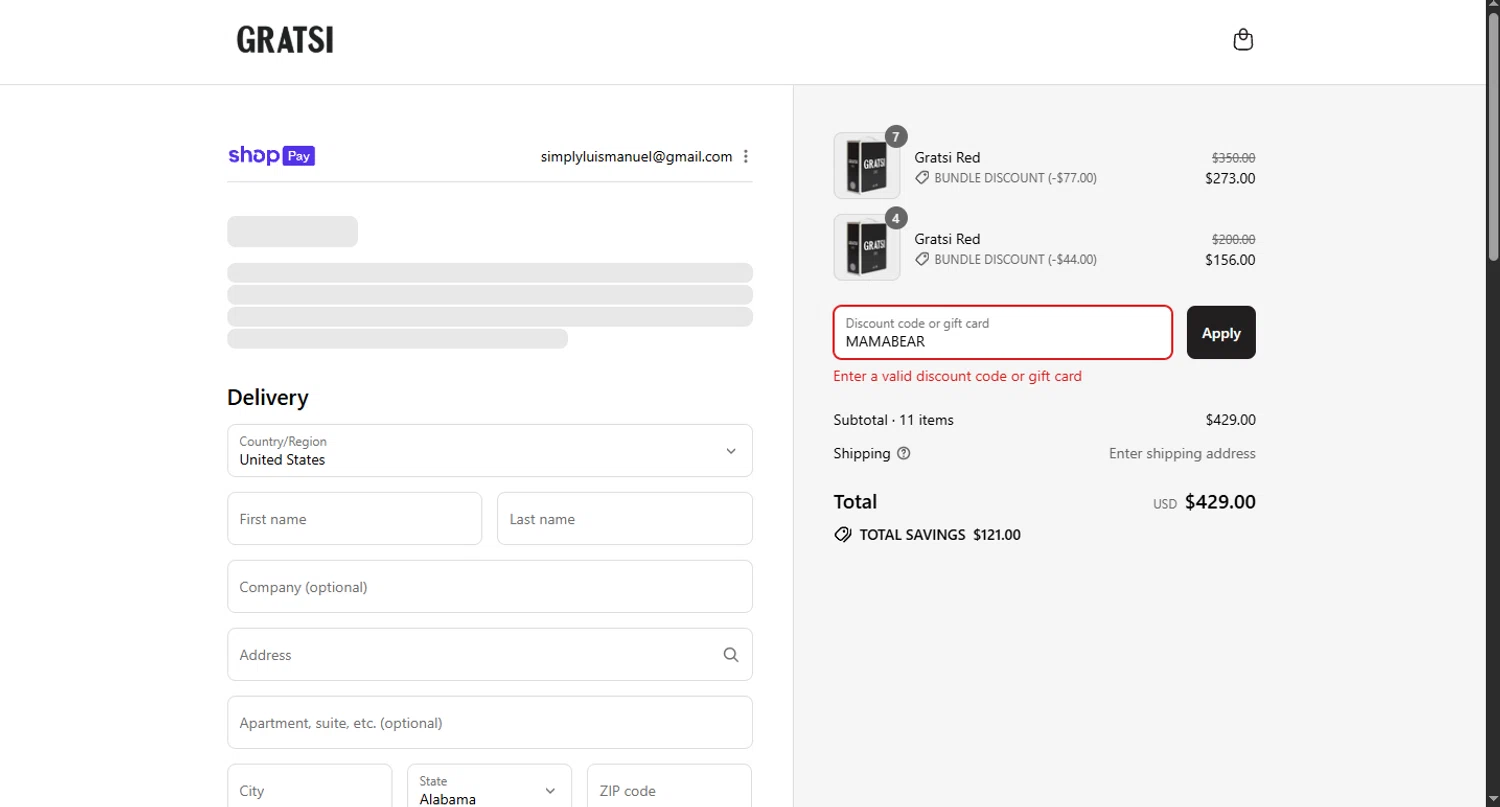Click the 'Enter shipping address' text
1500x807 pixels.
[x=1182, y=453]
